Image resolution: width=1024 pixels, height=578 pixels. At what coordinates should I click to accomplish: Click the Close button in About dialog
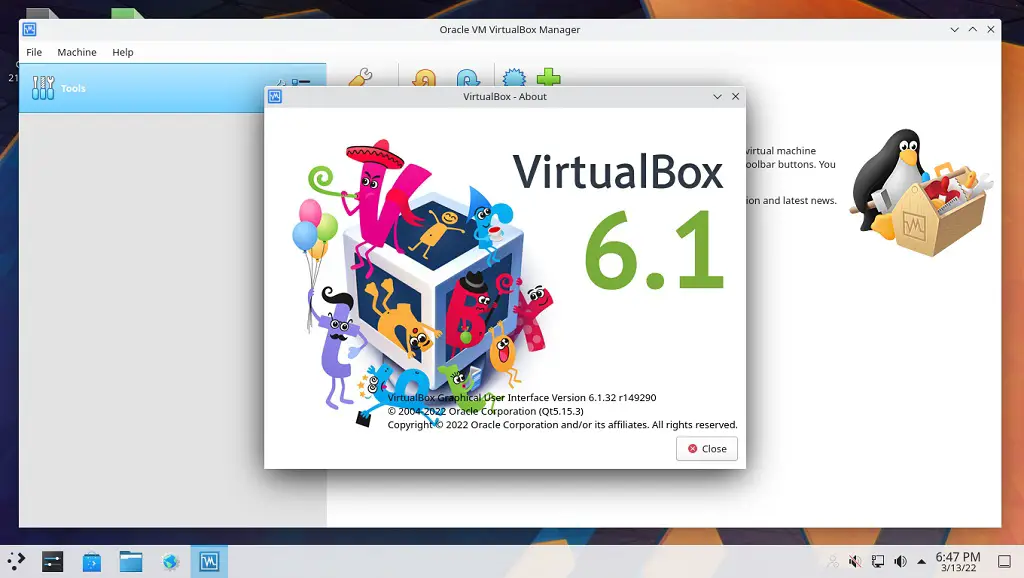tap(707, 449)
